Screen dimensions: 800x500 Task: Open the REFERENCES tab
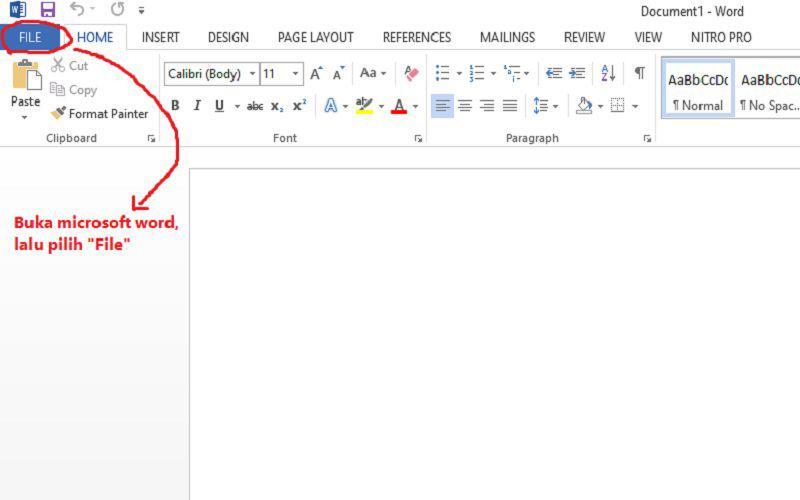tap(417, 37)
